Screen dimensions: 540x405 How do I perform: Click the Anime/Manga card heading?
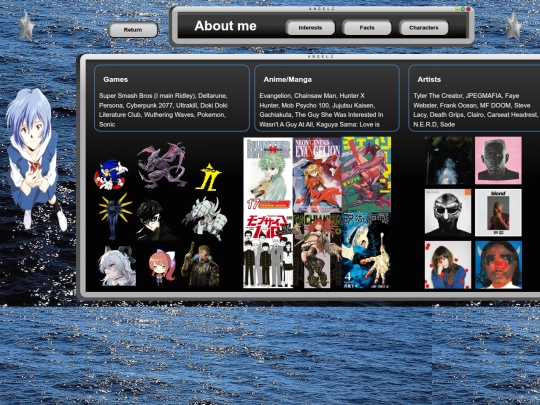[x=288, y=80]
